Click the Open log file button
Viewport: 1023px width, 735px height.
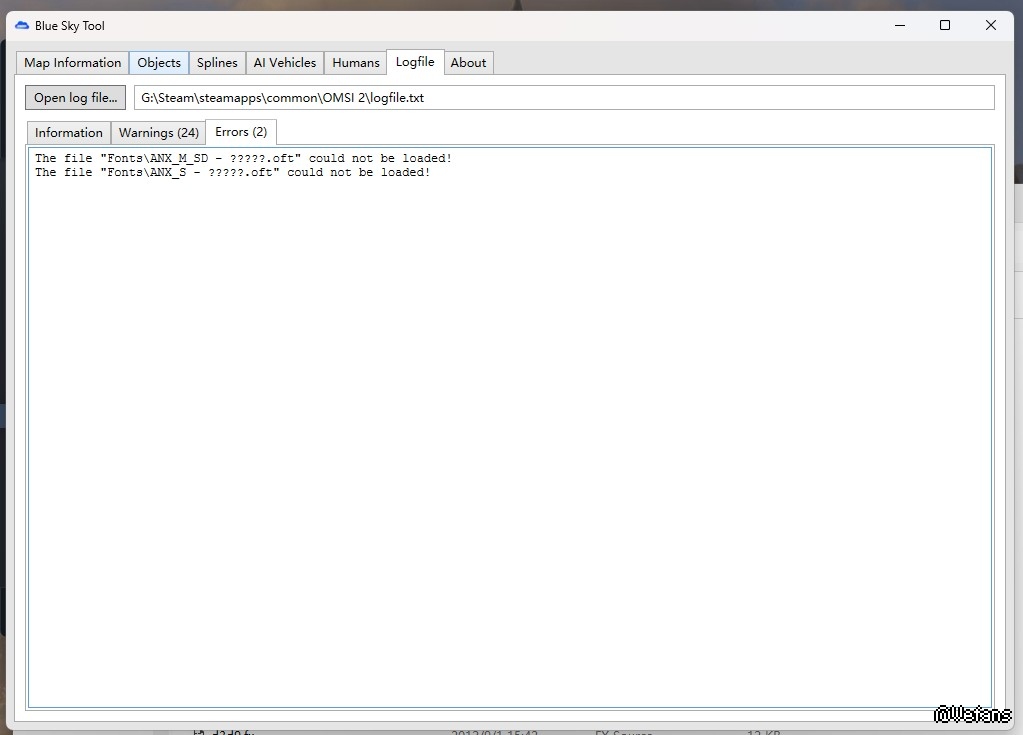coord(76,98)
